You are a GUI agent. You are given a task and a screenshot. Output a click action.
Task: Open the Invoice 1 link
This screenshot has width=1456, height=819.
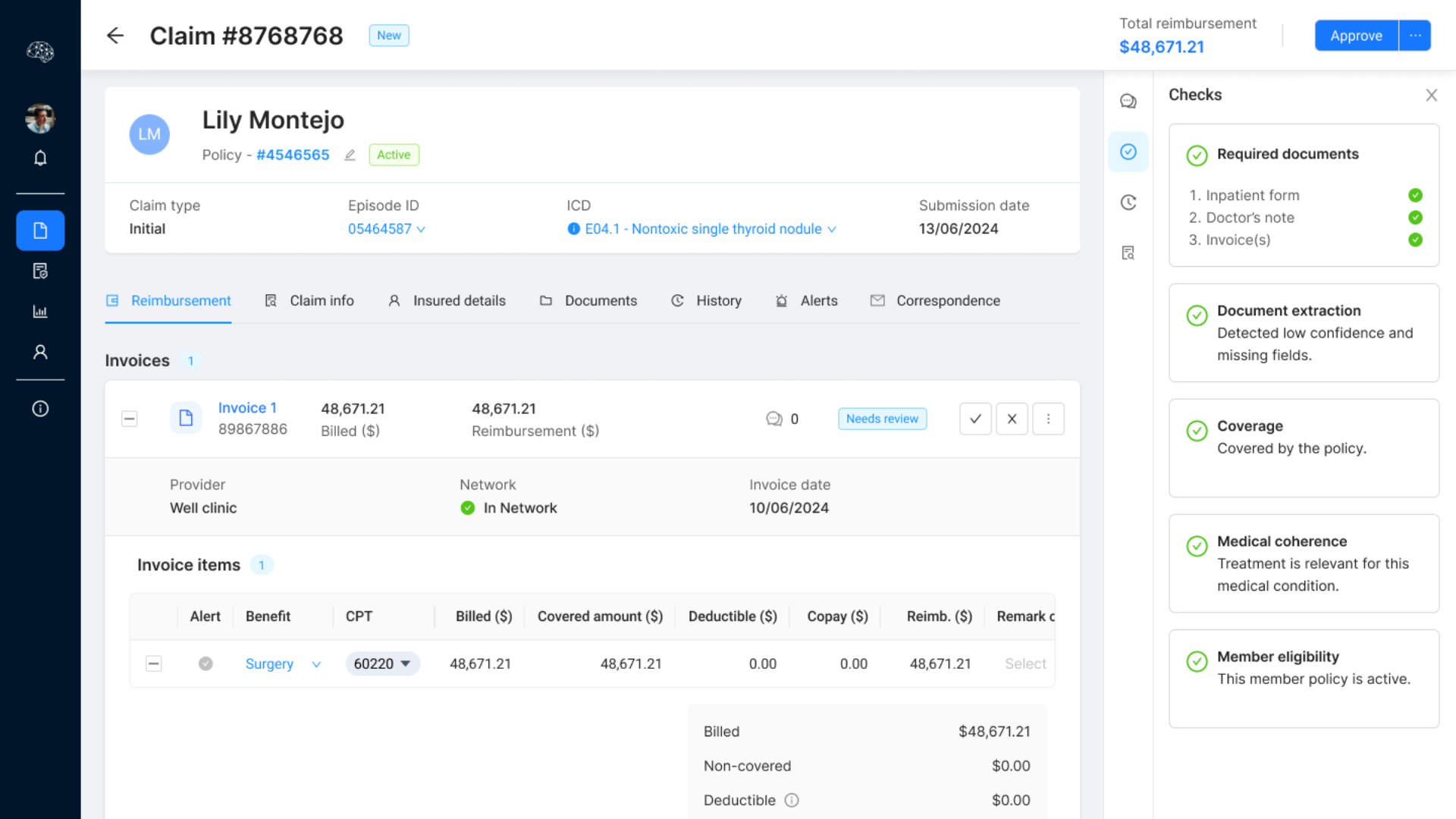247,408
